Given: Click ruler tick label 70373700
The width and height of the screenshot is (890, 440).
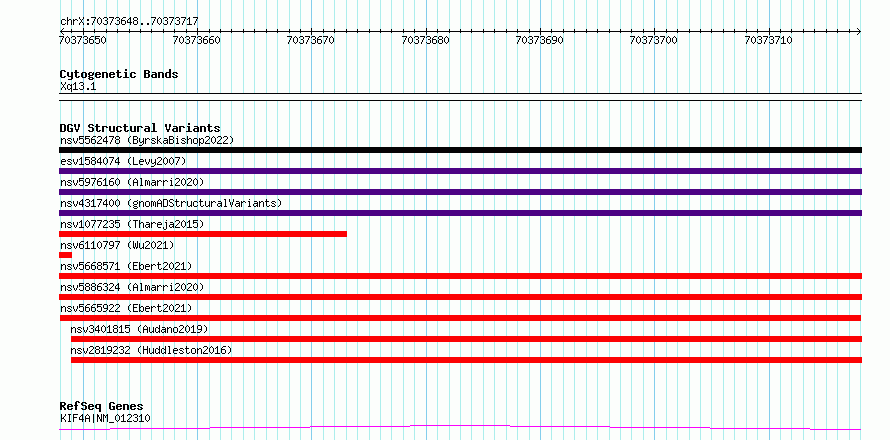Looking at the screenshot, I should click(654, 40).
